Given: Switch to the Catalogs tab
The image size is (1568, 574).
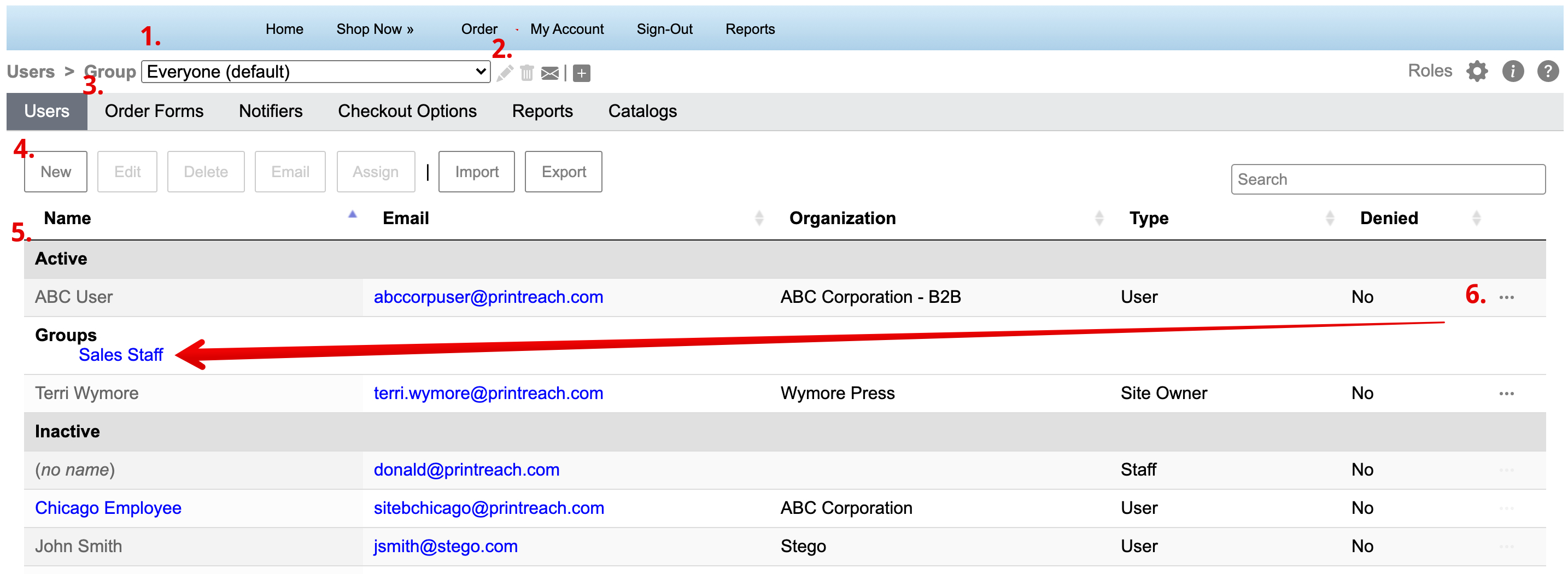Looking at the screenshot, I should tap(642, 112).
